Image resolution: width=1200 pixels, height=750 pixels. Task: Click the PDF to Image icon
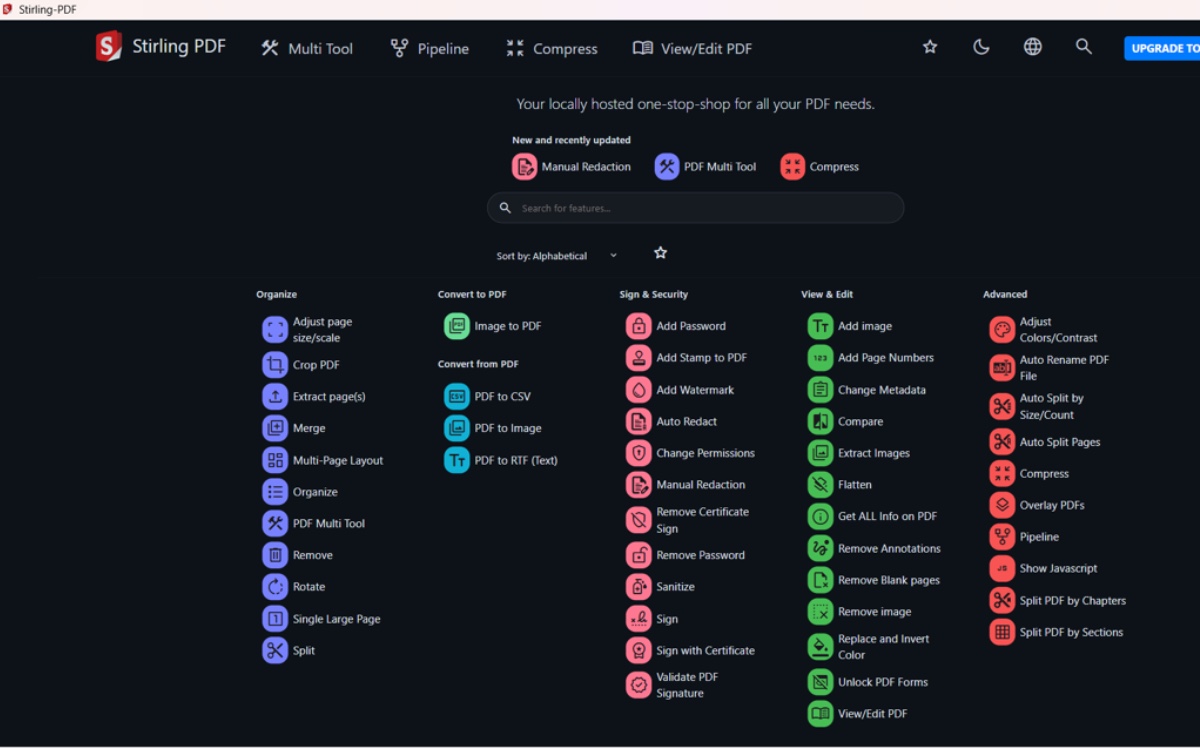pos(457,428)
